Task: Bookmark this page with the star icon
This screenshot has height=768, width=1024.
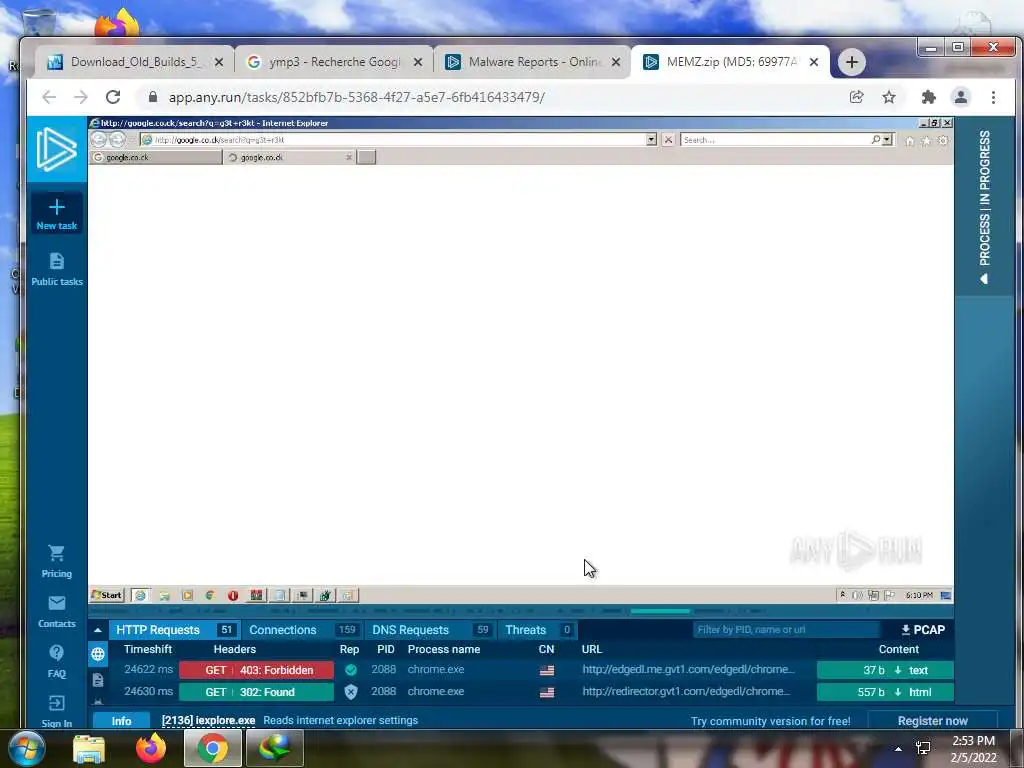Action: click(889, 97)
